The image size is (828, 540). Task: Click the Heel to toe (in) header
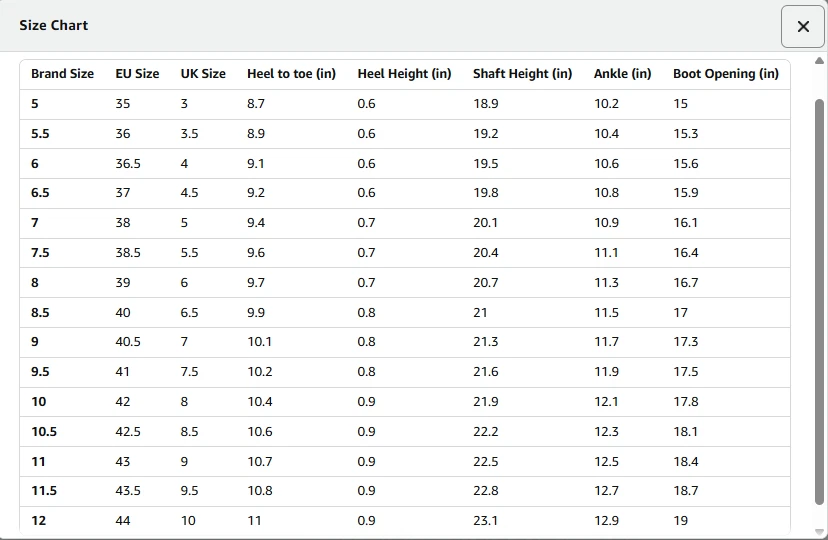(291, 74)
